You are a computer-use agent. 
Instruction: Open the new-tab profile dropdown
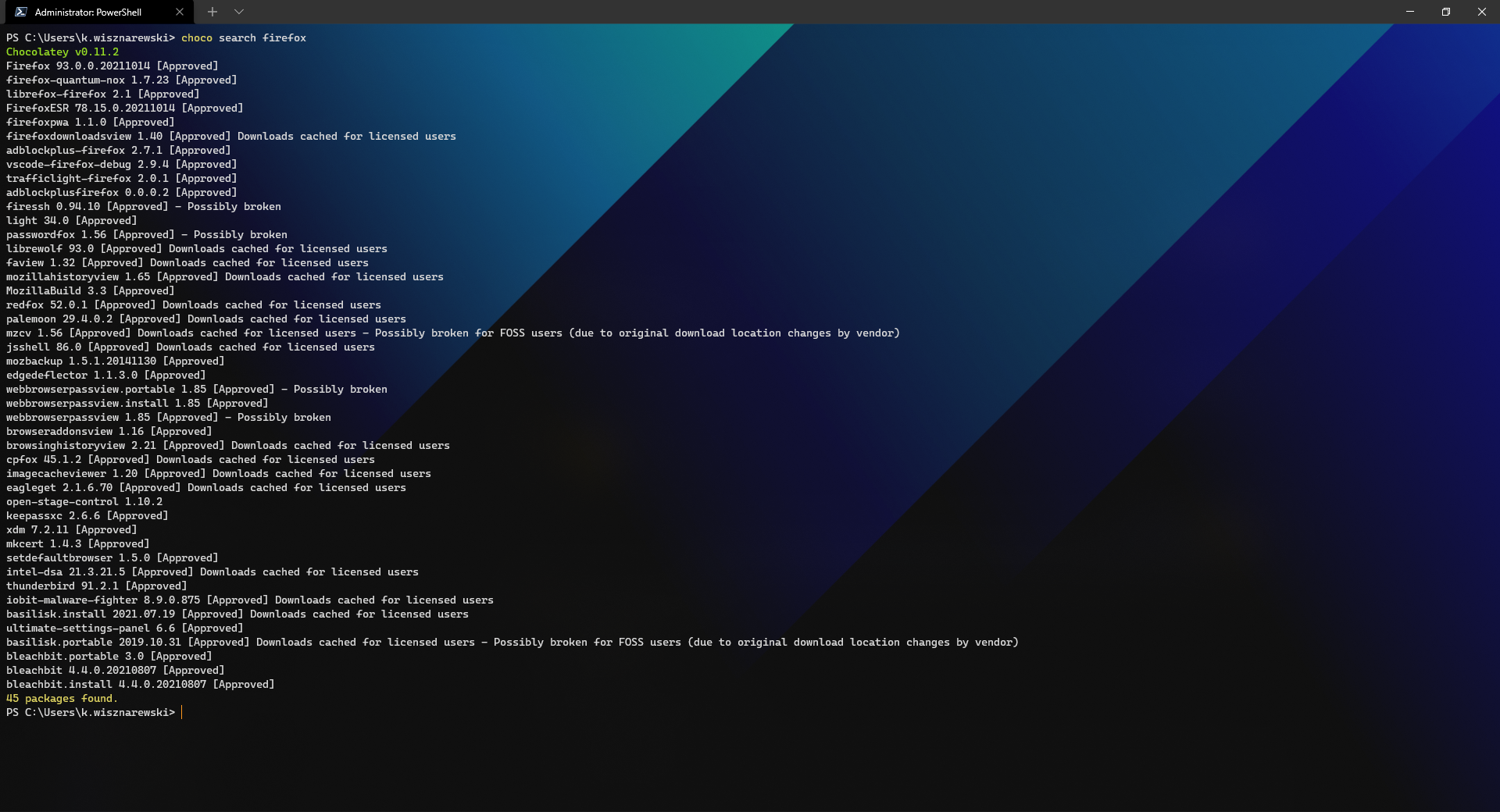[239, 12]
